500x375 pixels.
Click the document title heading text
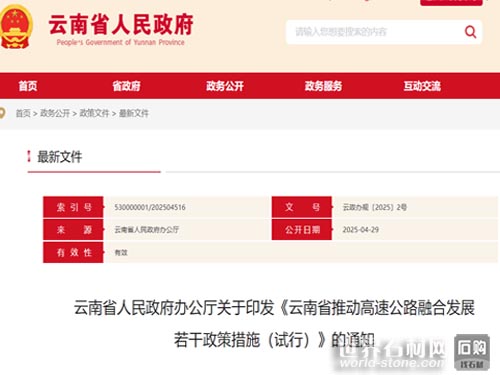coord(274,323)
